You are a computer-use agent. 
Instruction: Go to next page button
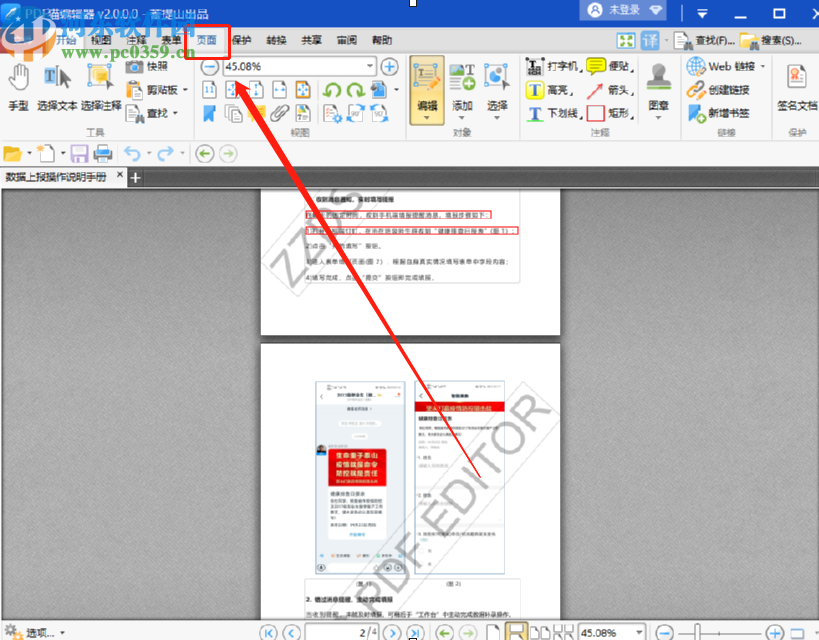(x=392, y=633)
